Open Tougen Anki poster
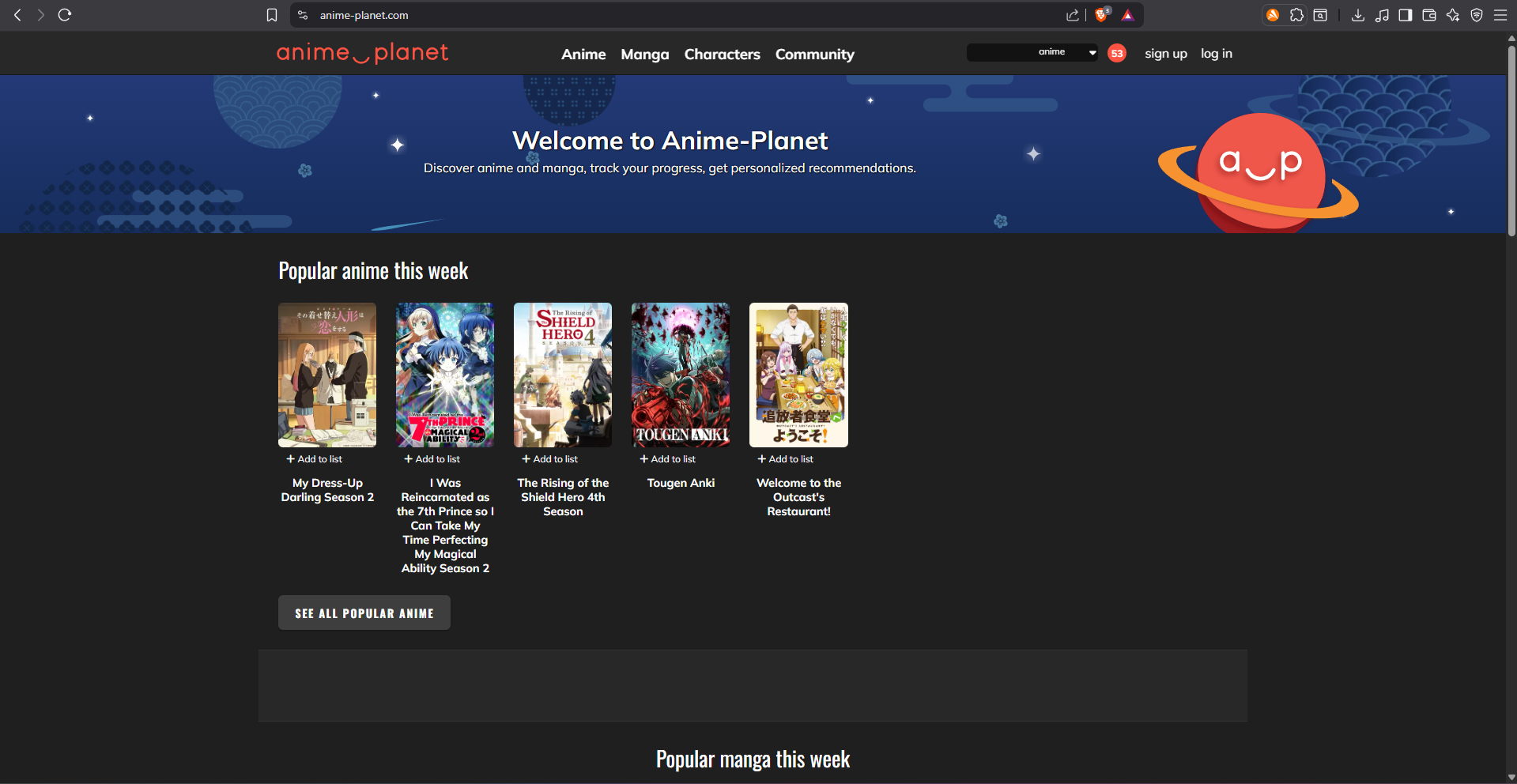 tap(681, 375)
